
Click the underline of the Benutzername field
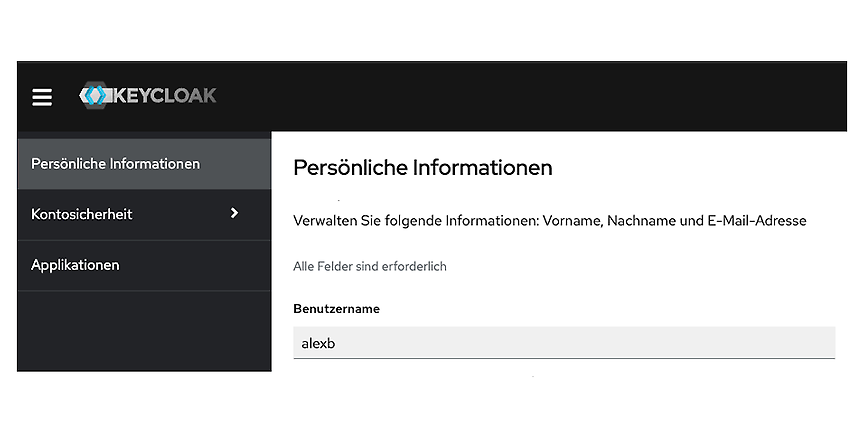564,358
